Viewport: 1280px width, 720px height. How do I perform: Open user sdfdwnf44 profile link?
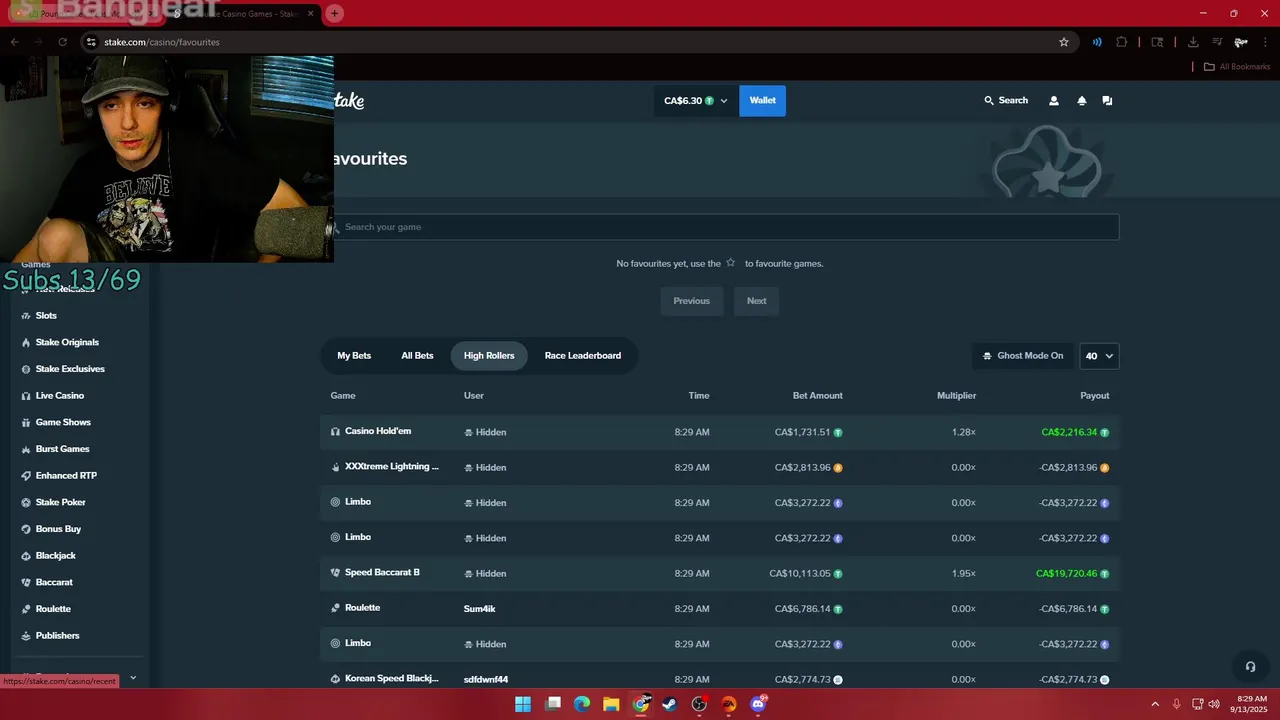point(486,680)
